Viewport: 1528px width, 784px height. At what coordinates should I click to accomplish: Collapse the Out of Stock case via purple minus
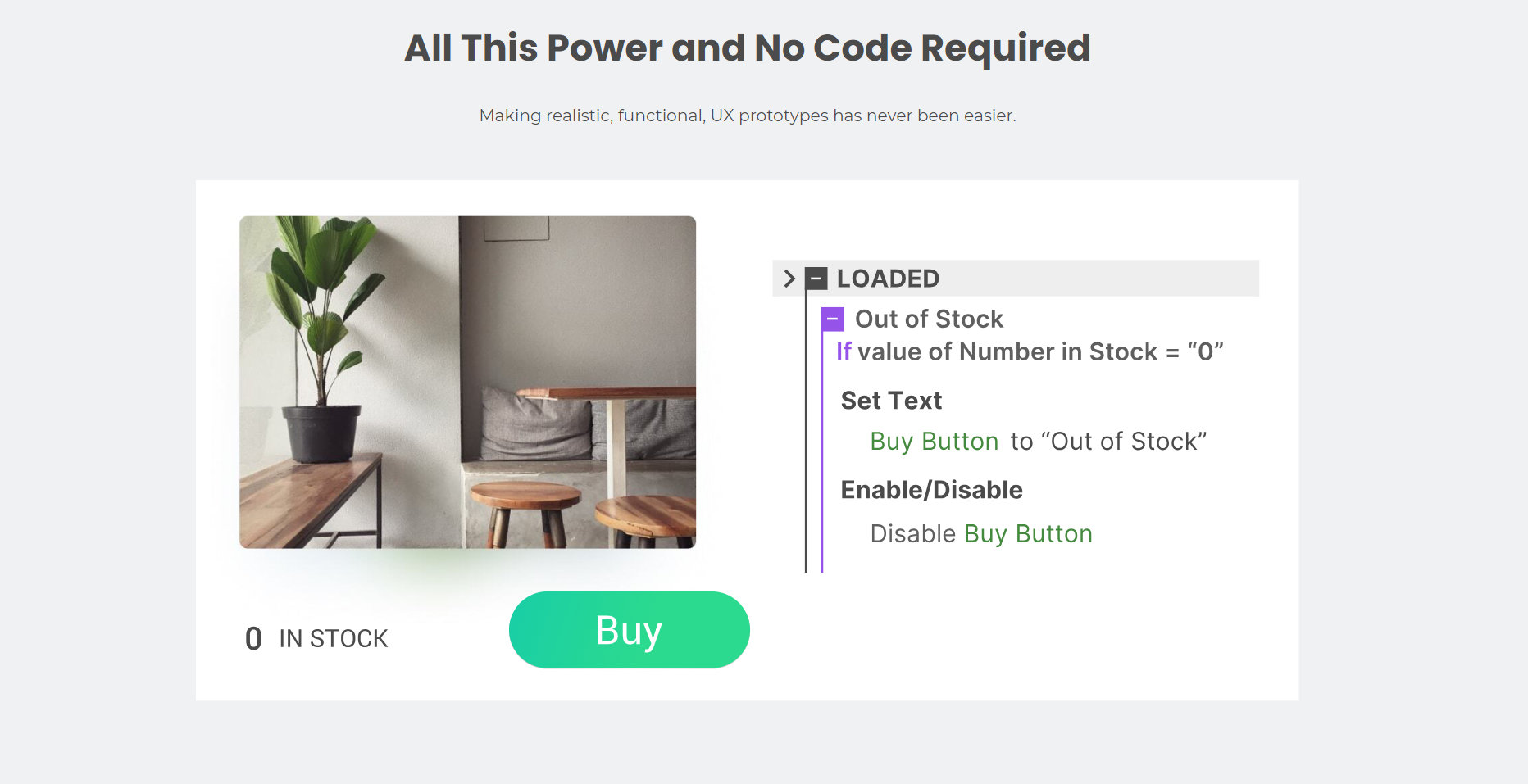pos(833,319)
